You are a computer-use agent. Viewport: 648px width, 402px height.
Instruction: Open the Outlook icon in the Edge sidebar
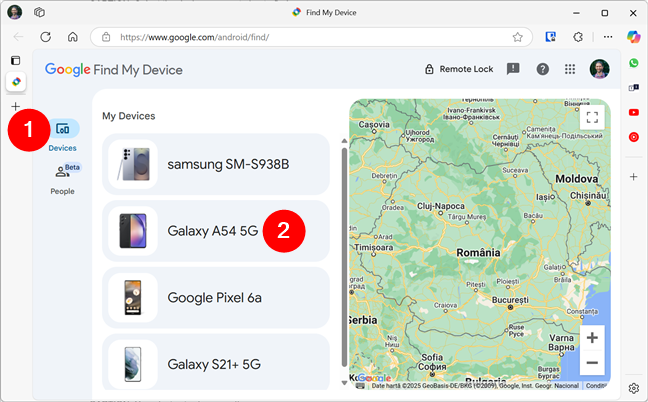(634, 88)
